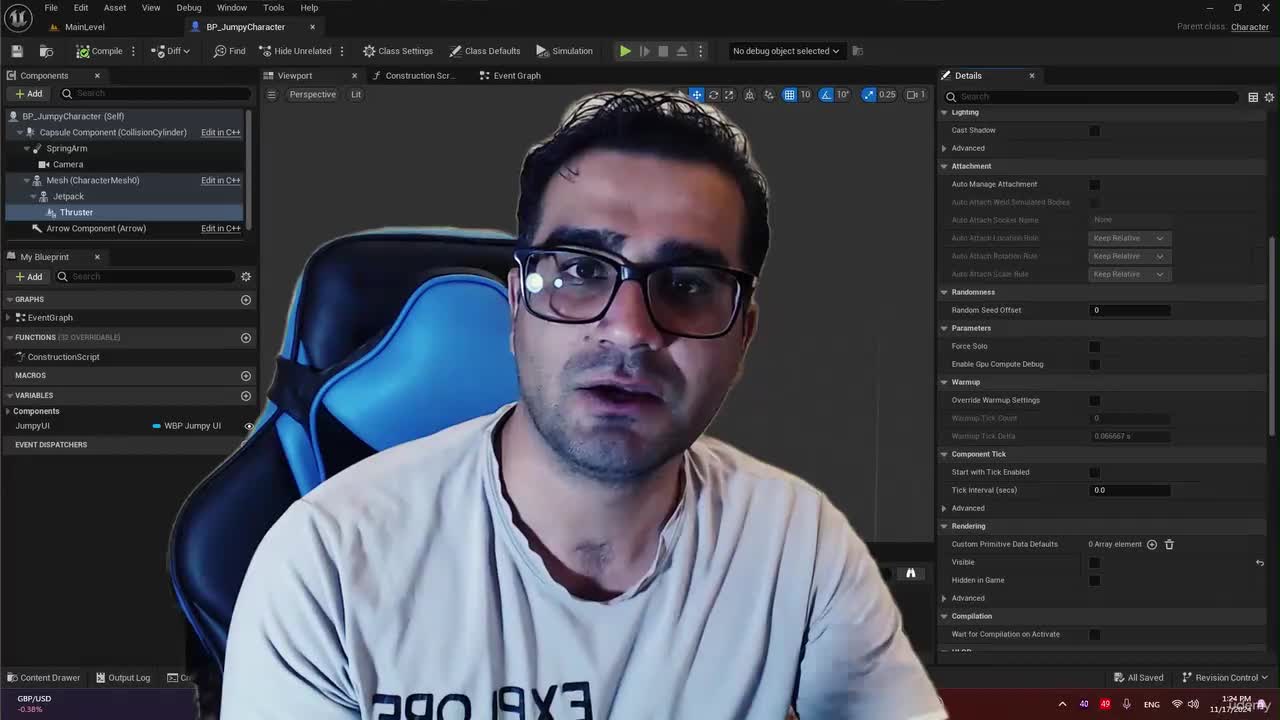Select the scale gizmo tool in viewport
Image resolution: width=1280 pixels, height=720 pixels.
pos(729,95)
